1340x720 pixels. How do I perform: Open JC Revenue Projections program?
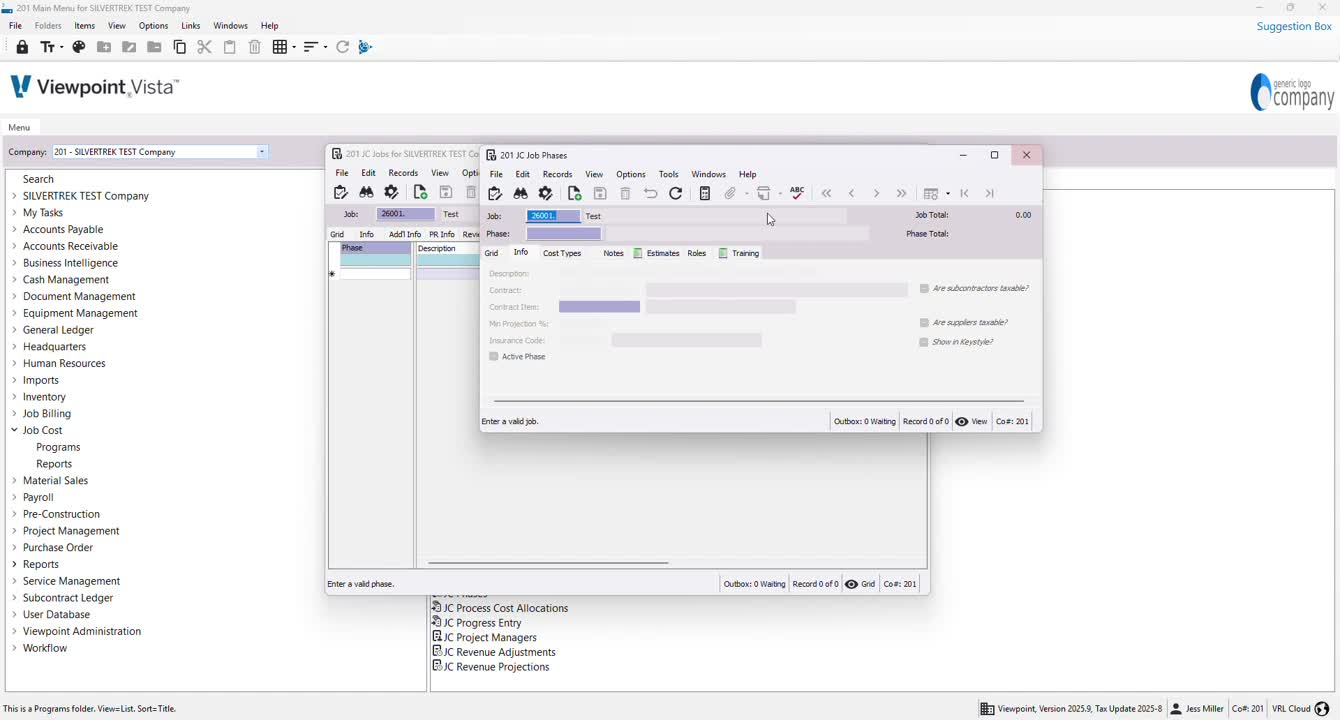[496, 667]
